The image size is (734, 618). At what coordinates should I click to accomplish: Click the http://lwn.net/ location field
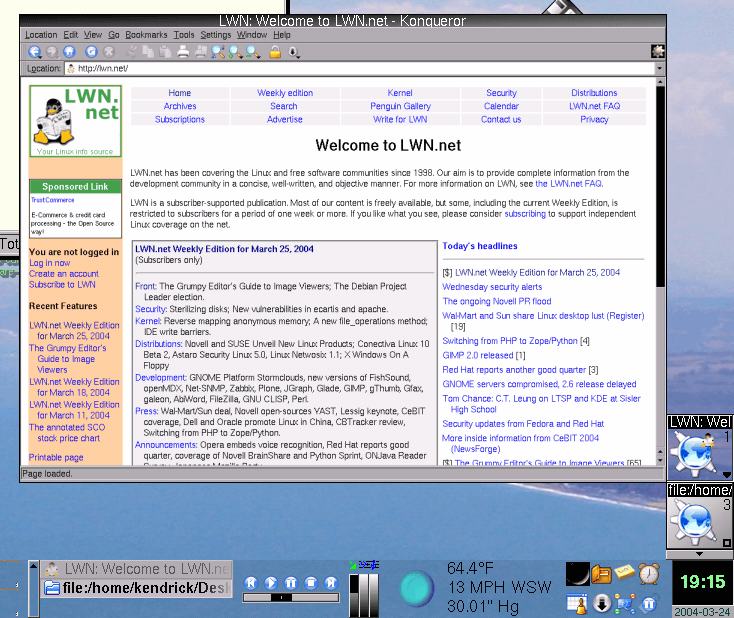coord(360,68)
